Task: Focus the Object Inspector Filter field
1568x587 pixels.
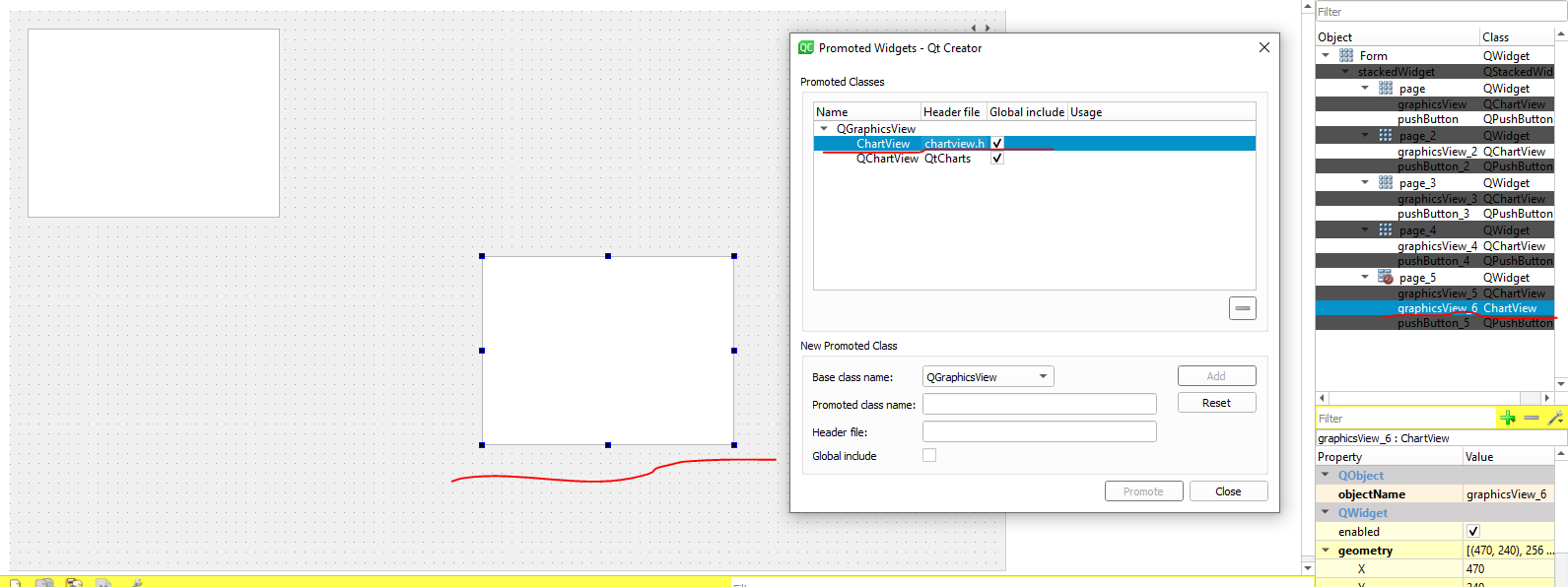Action: [x=1441, y=12]
